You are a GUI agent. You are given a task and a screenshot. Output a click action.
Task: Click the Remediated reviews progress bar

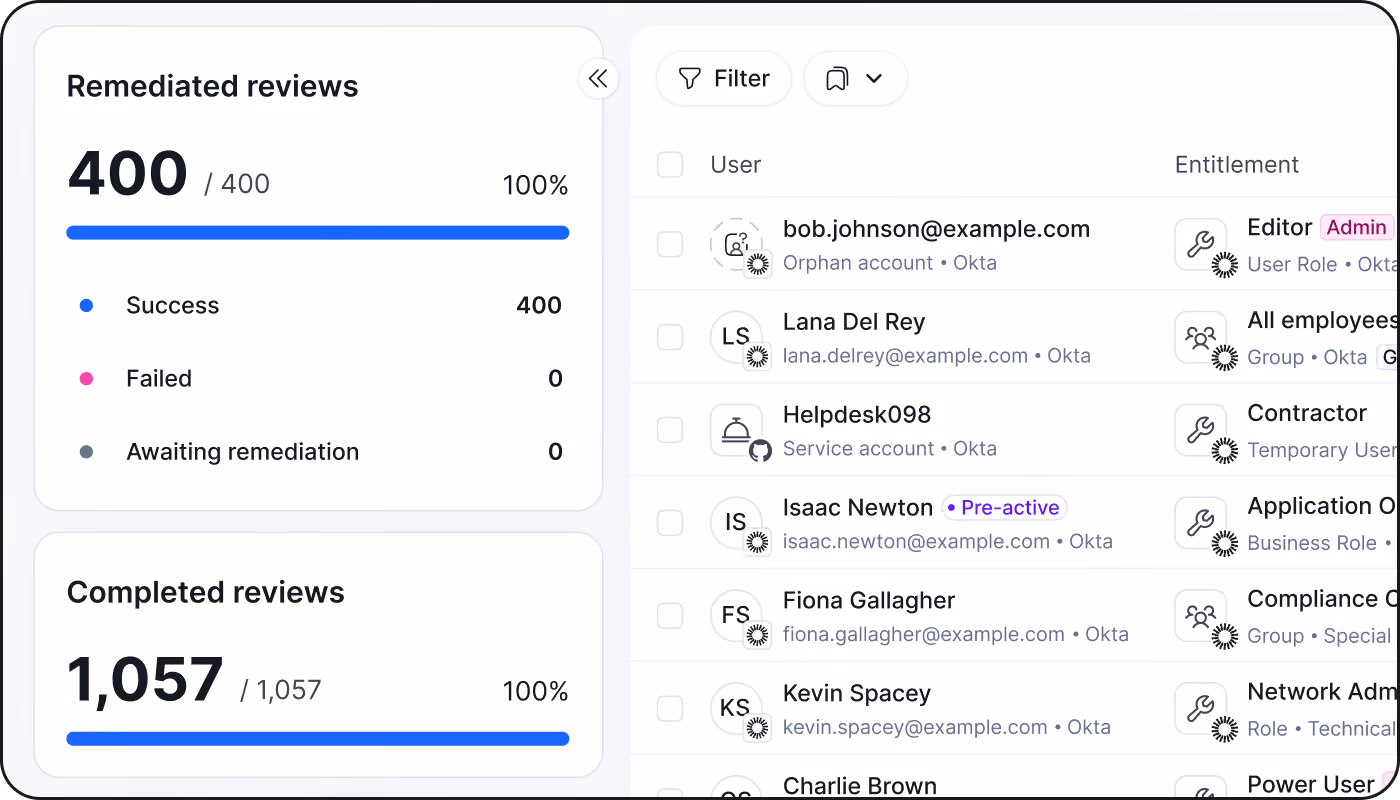pyautogui.click(x=318, y=233)
